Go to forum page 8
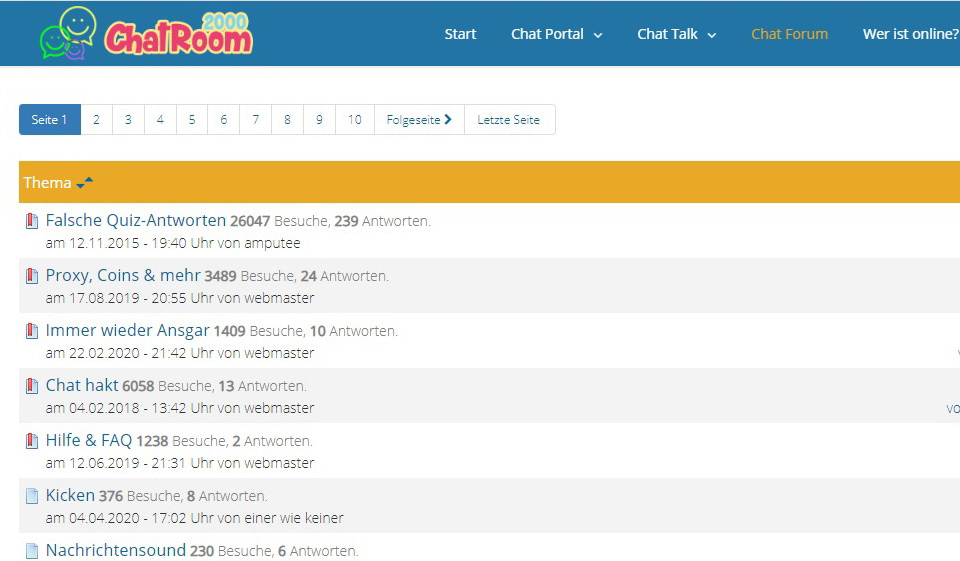Viewport: 960px width, 561px height. pos(287,119)
